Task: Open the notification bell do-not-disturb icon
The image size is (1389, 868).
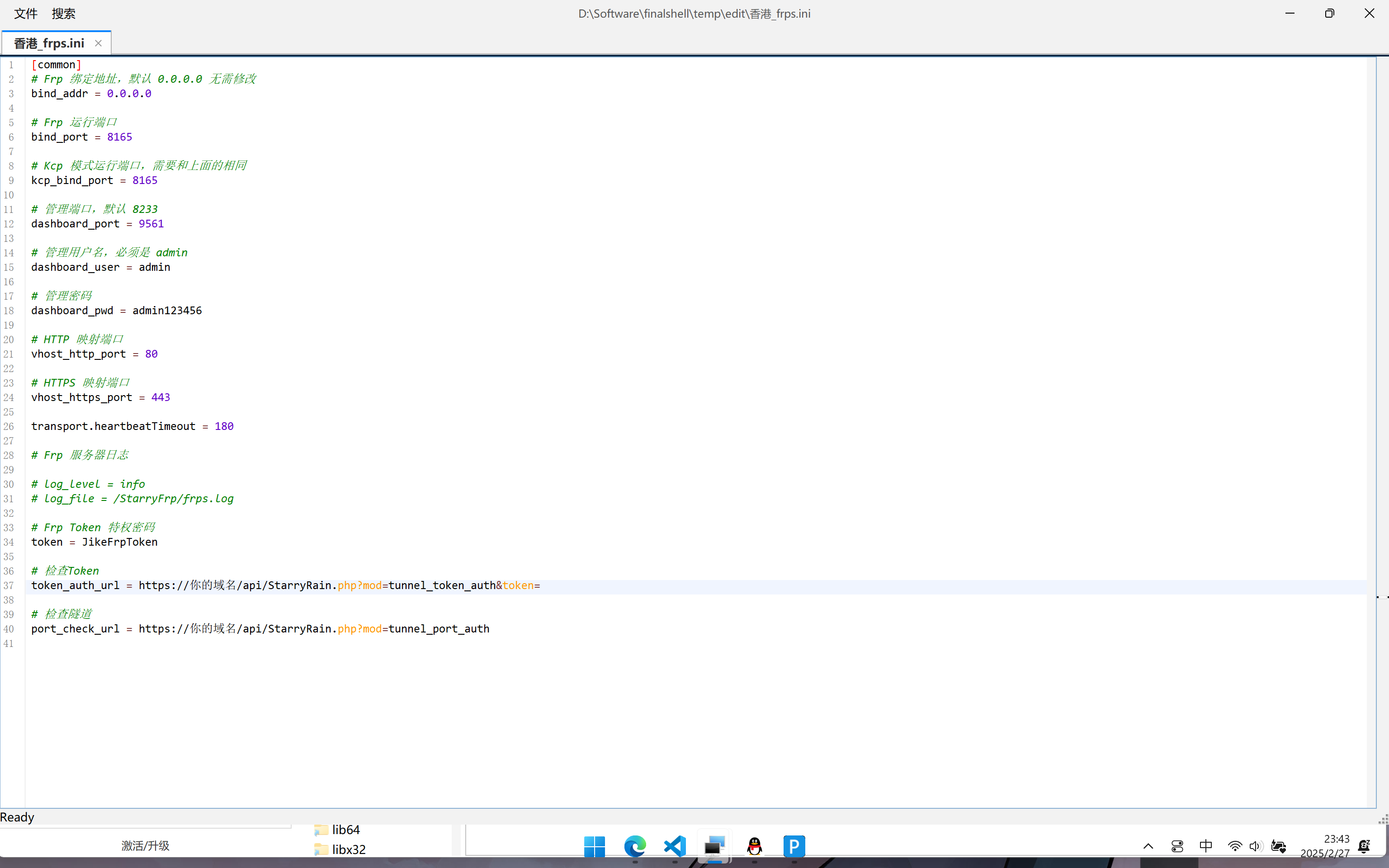Action: pyautogui.click(x=1364, y=846)
